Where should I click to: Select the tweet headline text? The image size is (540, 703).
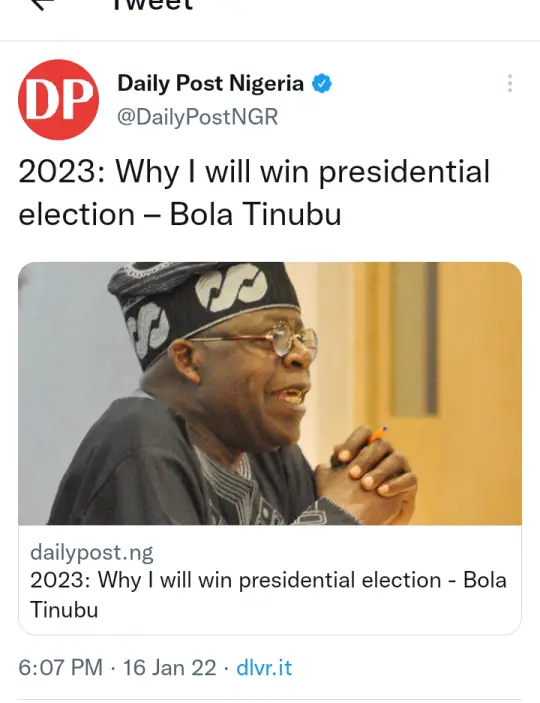254,193
